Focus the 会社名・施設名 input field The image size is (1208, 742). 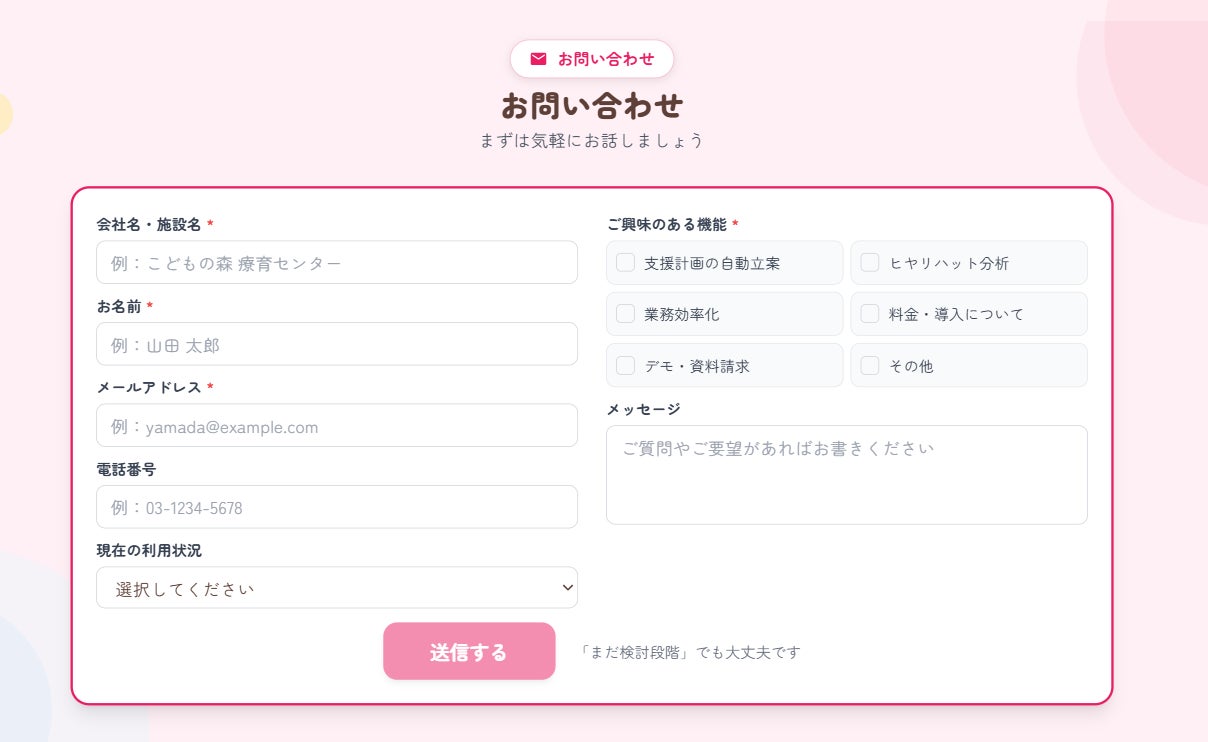[336, 263]
